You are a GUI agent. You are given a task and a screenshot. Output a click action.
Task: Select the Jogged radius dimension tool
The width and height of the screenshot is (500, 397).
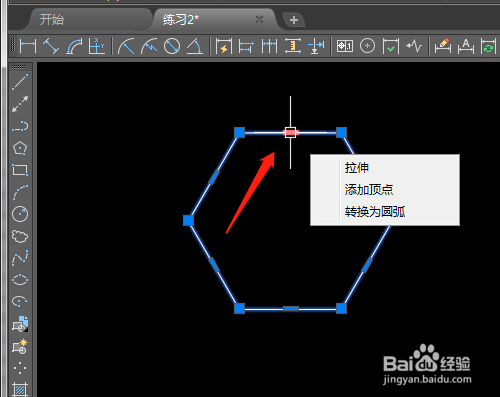coord(149,46)
